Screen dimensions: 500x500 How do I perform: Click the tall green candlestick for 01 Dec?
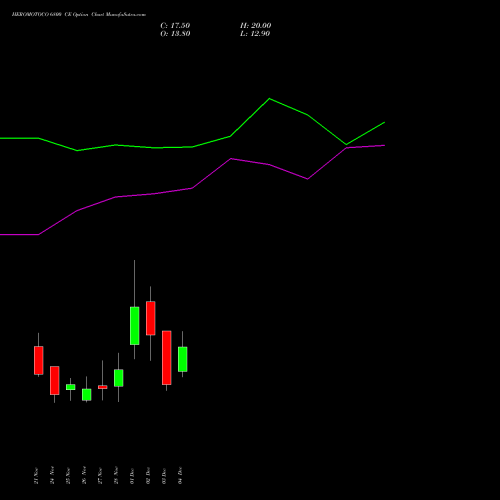[135, 326]
